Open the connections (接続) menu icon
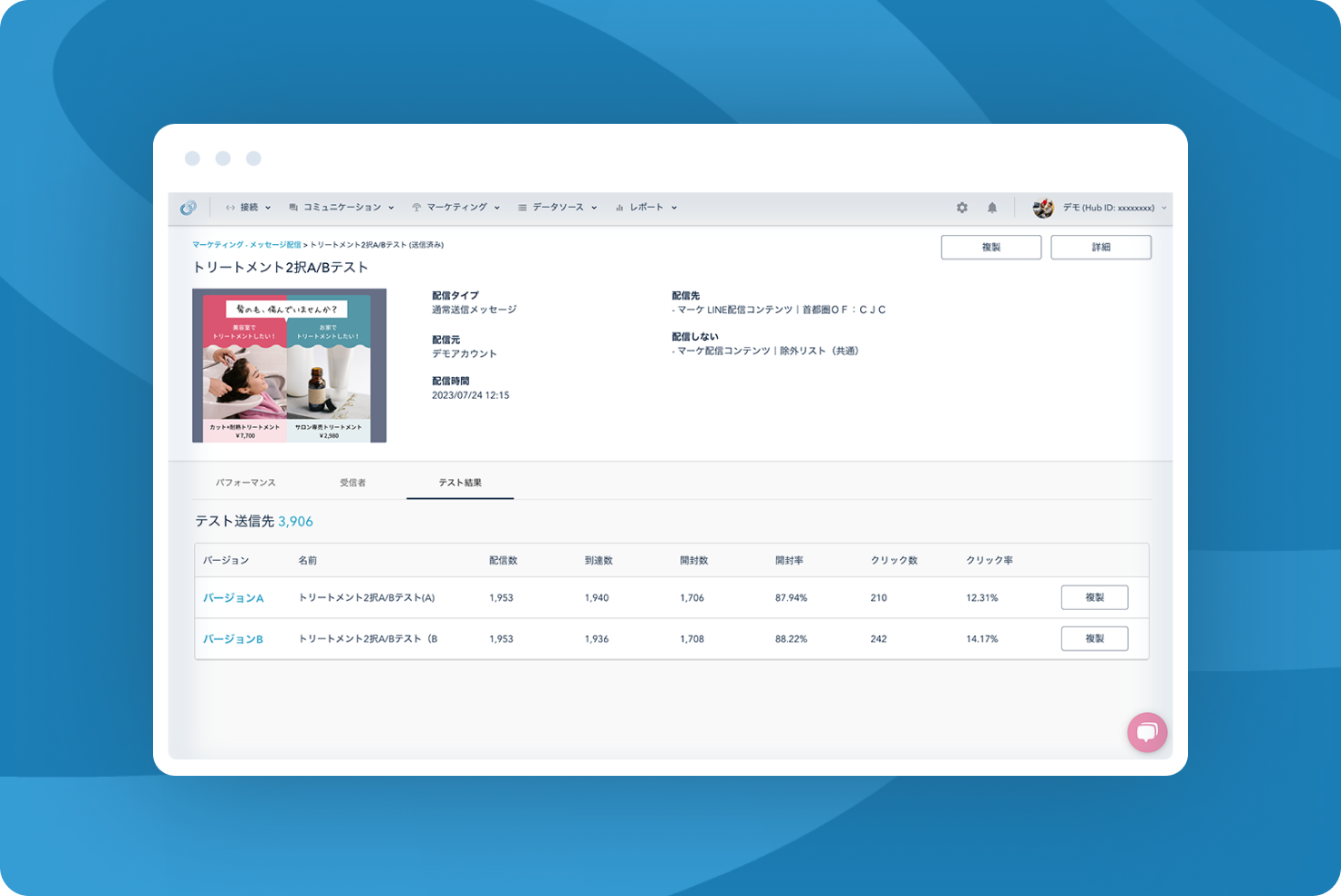 click(x=230, y=207)
